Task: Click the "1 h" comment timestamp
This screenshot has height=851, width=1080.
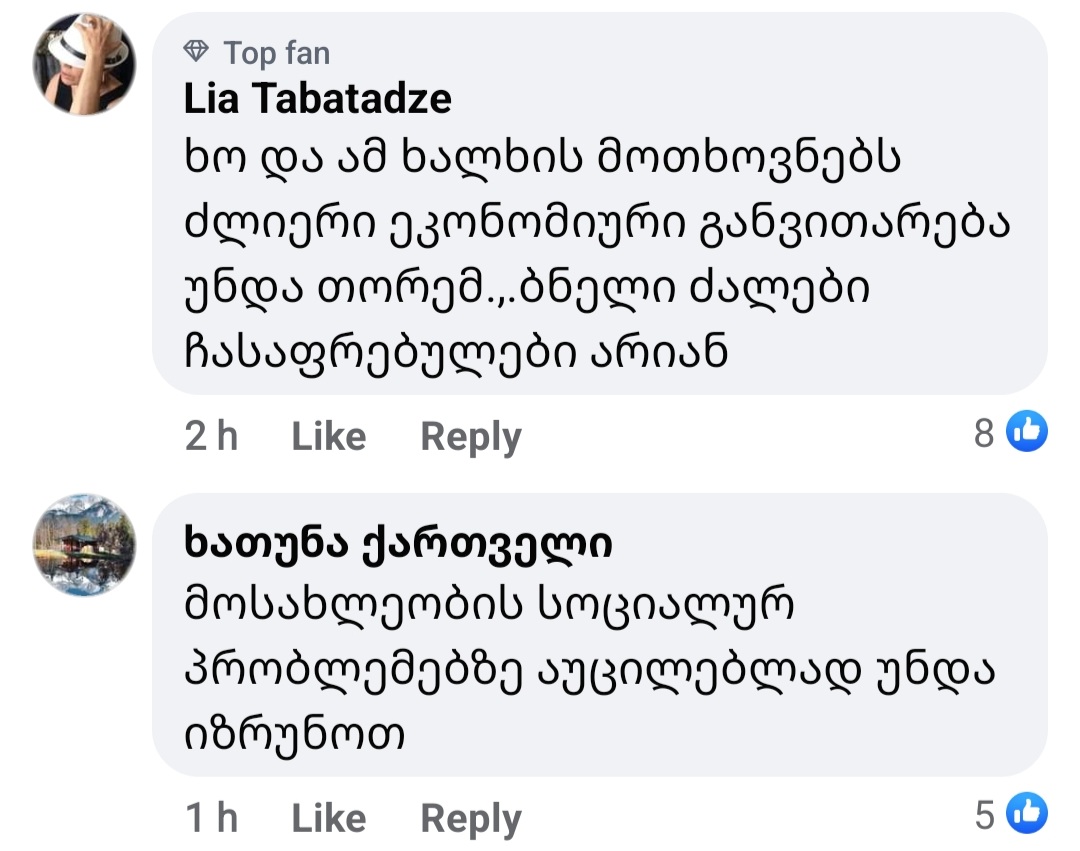Action: pyautogui.click(x=211, y=818)
